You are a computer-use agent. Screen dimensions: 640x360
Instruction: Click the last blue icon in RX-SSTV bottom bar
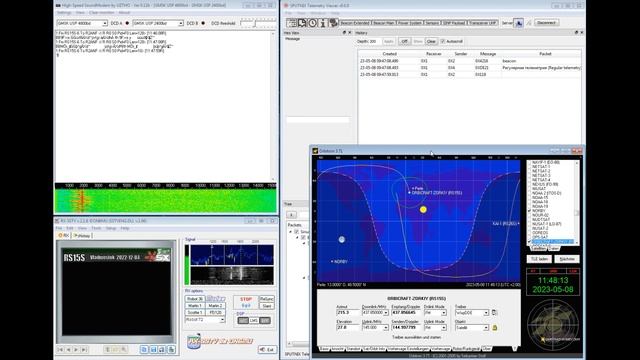[x=171, y=350]
